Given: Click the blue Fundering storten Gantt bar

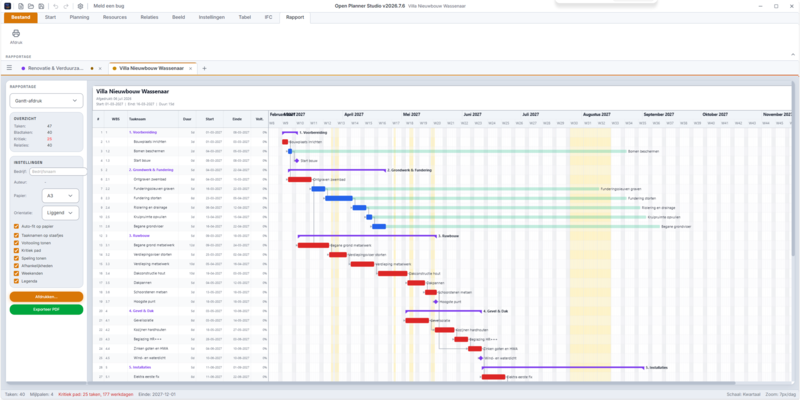Looking at the screenshot, I should [x=339, y=198].
